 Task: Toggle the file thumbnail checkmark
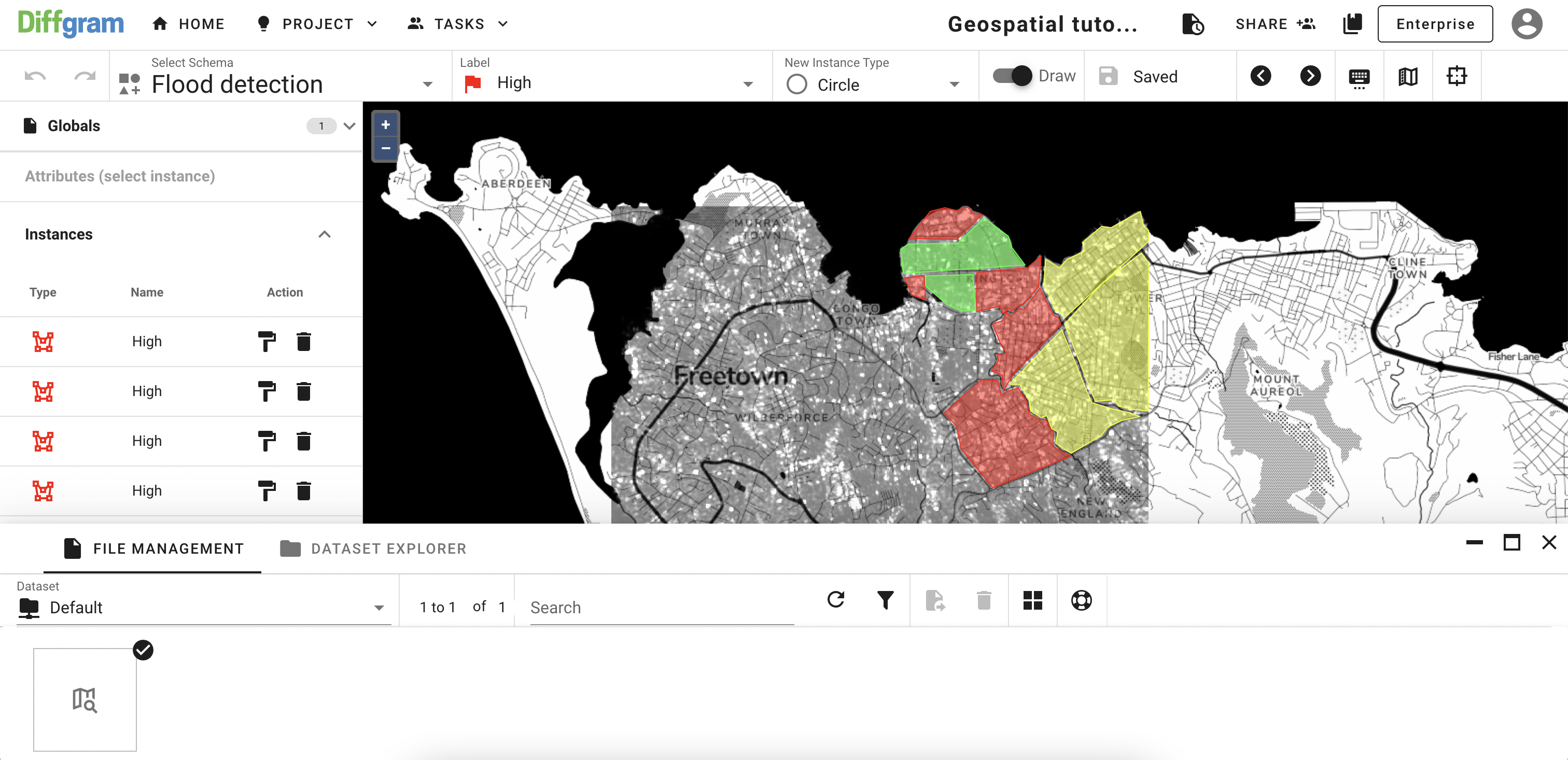click(x=143, y=650)
